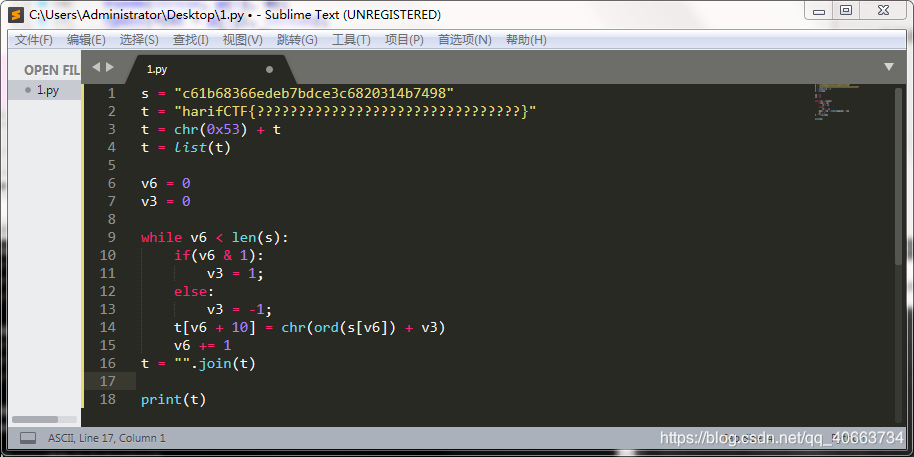This screenshot has width=914, height=457.
Task: Click t[v6 + 10] on line 14
Action: [x=215, y=328]
